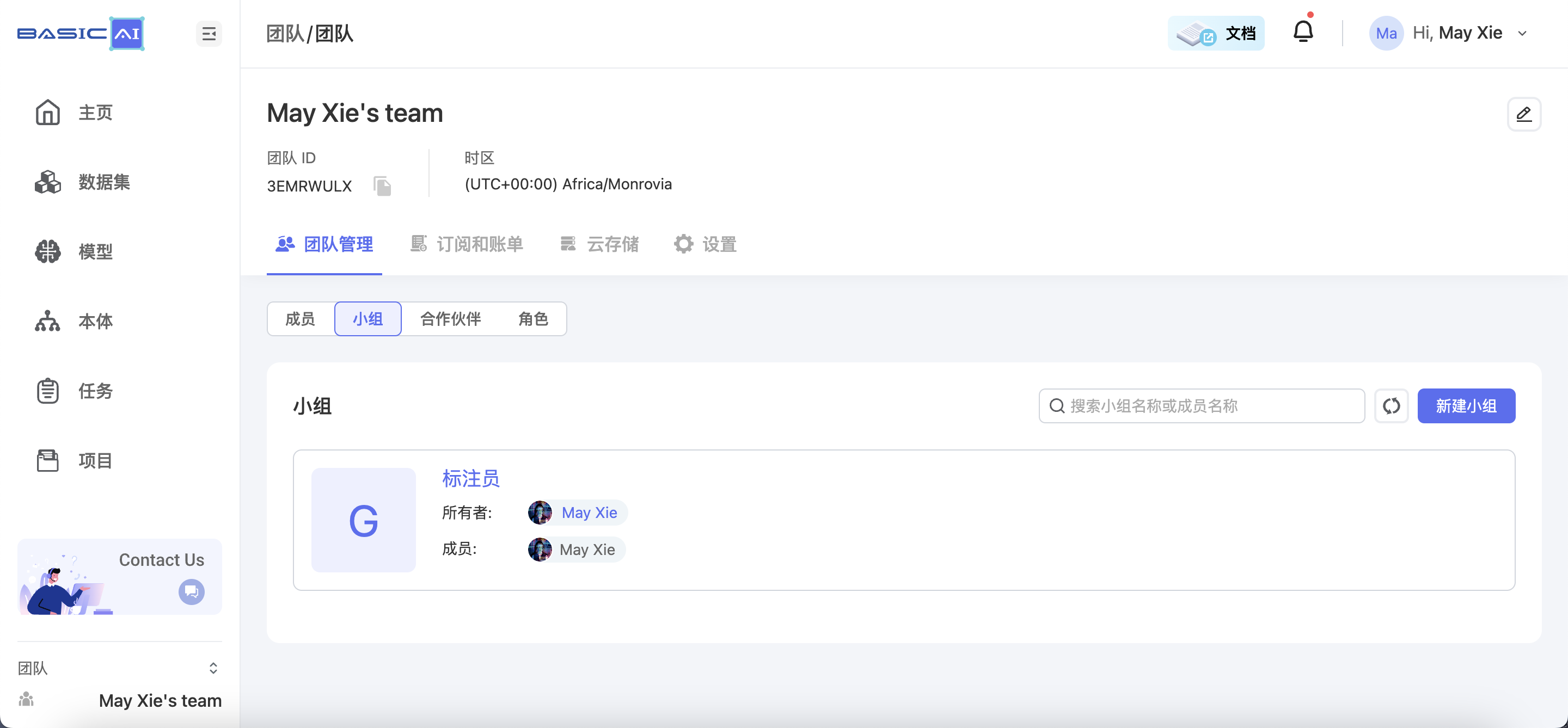Click the May Xie's team heading
The image size is (1568, 728).
355,113
